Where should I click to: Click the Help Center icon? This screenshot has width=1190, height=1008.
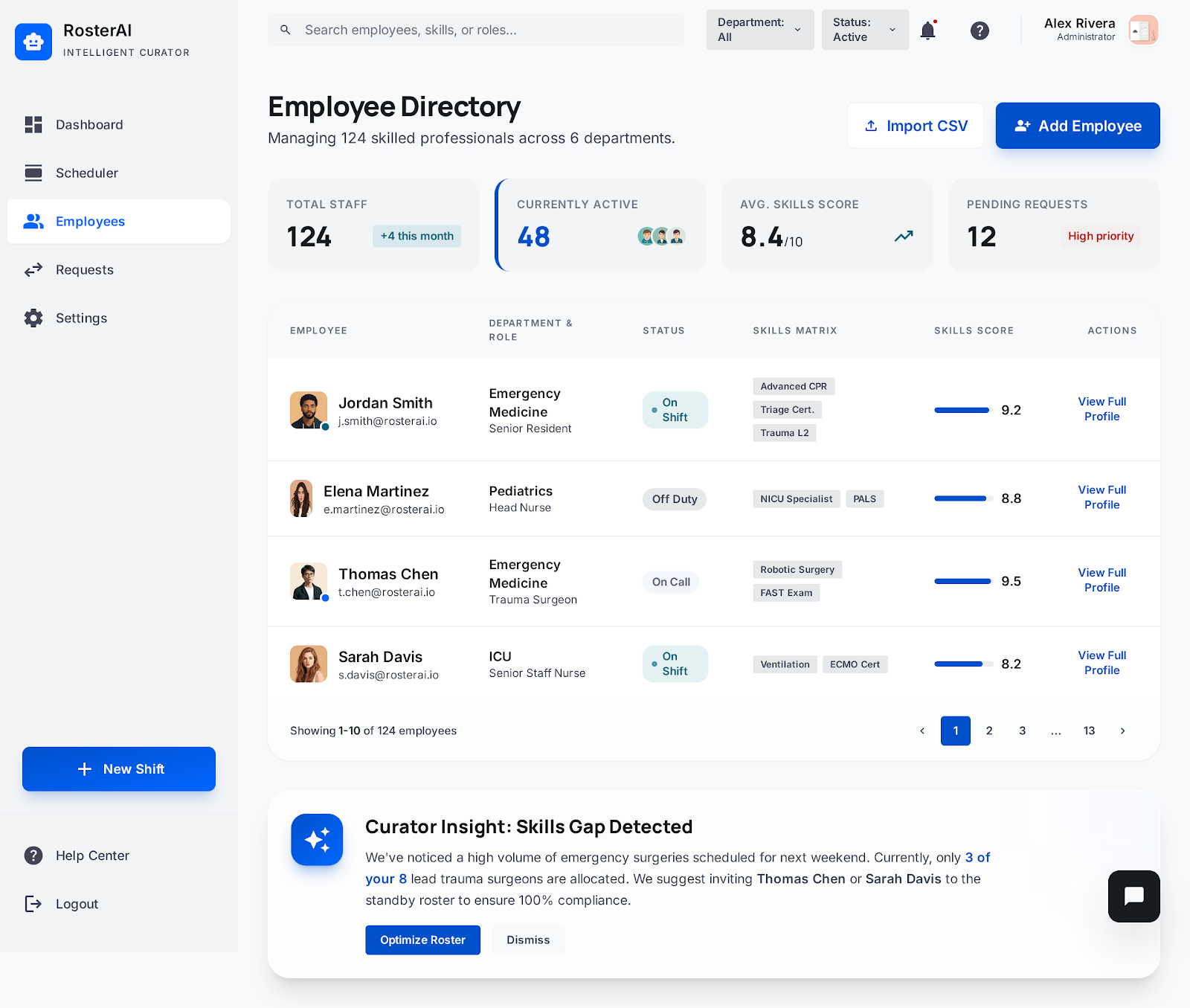pos(33,855)
